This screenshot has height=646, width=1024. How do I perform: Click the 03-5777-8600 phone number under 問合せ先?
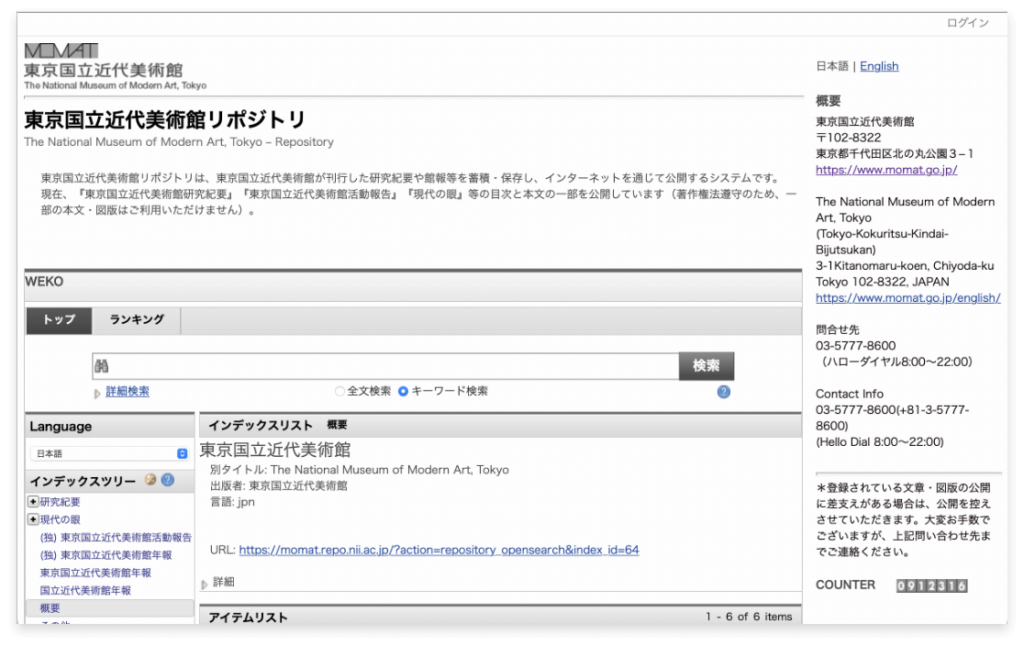click(x=856, y=346)
